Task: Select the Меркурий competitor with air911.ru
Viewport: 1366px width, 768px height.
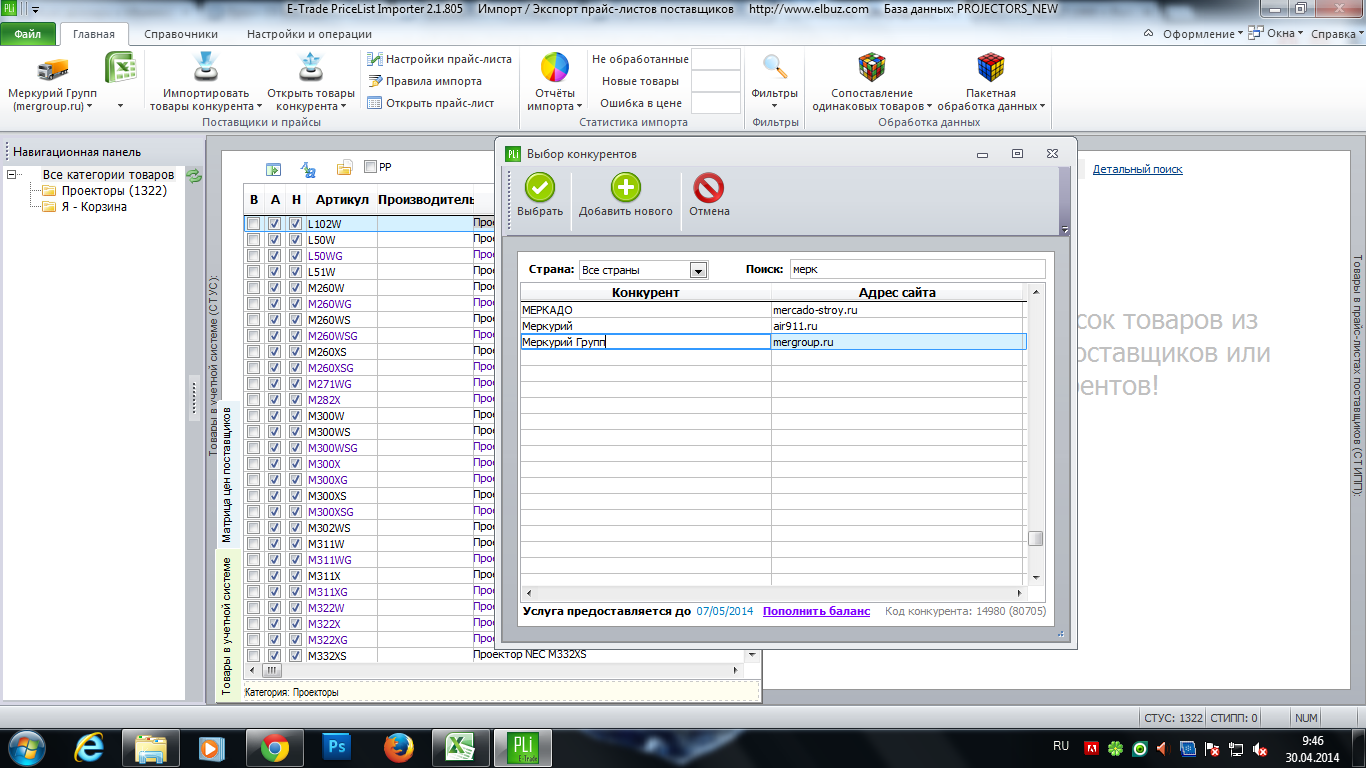Action: [x=773, y=326]
